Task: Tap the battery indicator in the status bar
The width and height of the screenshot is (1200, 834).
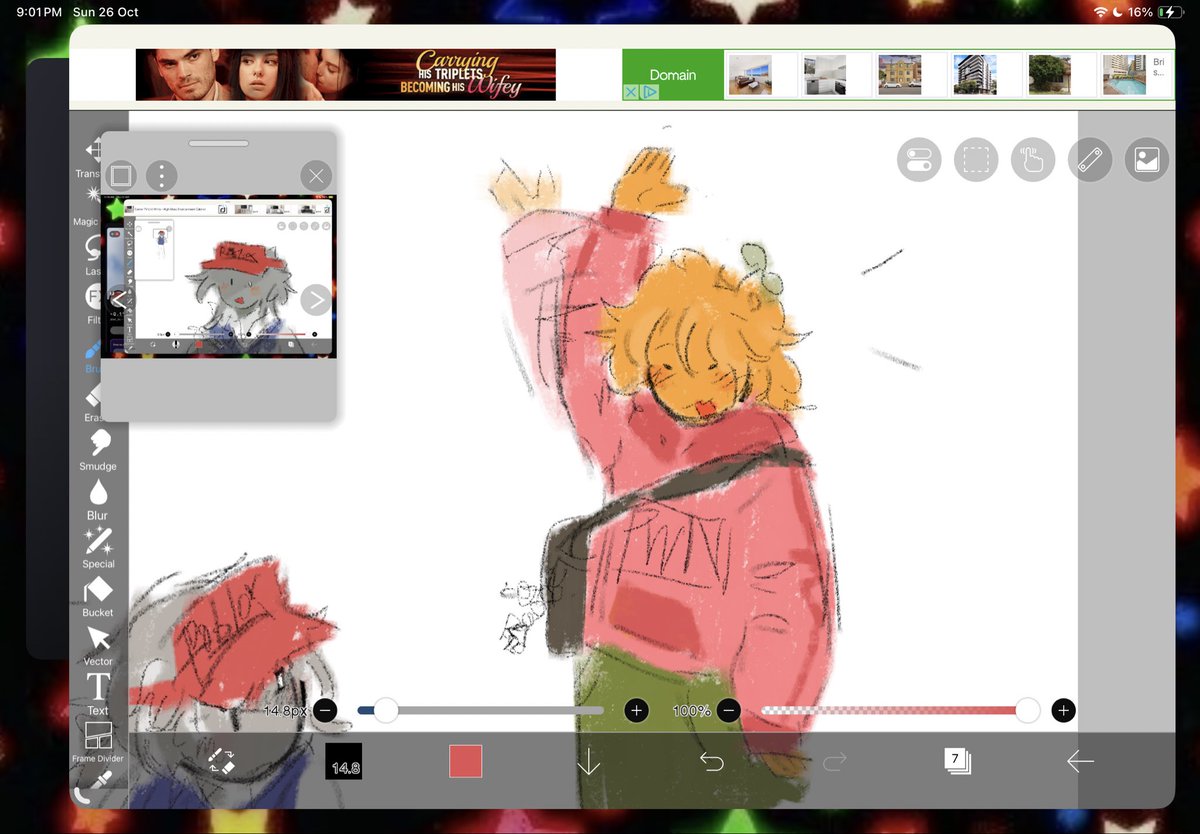Action: click(1169, 12)
